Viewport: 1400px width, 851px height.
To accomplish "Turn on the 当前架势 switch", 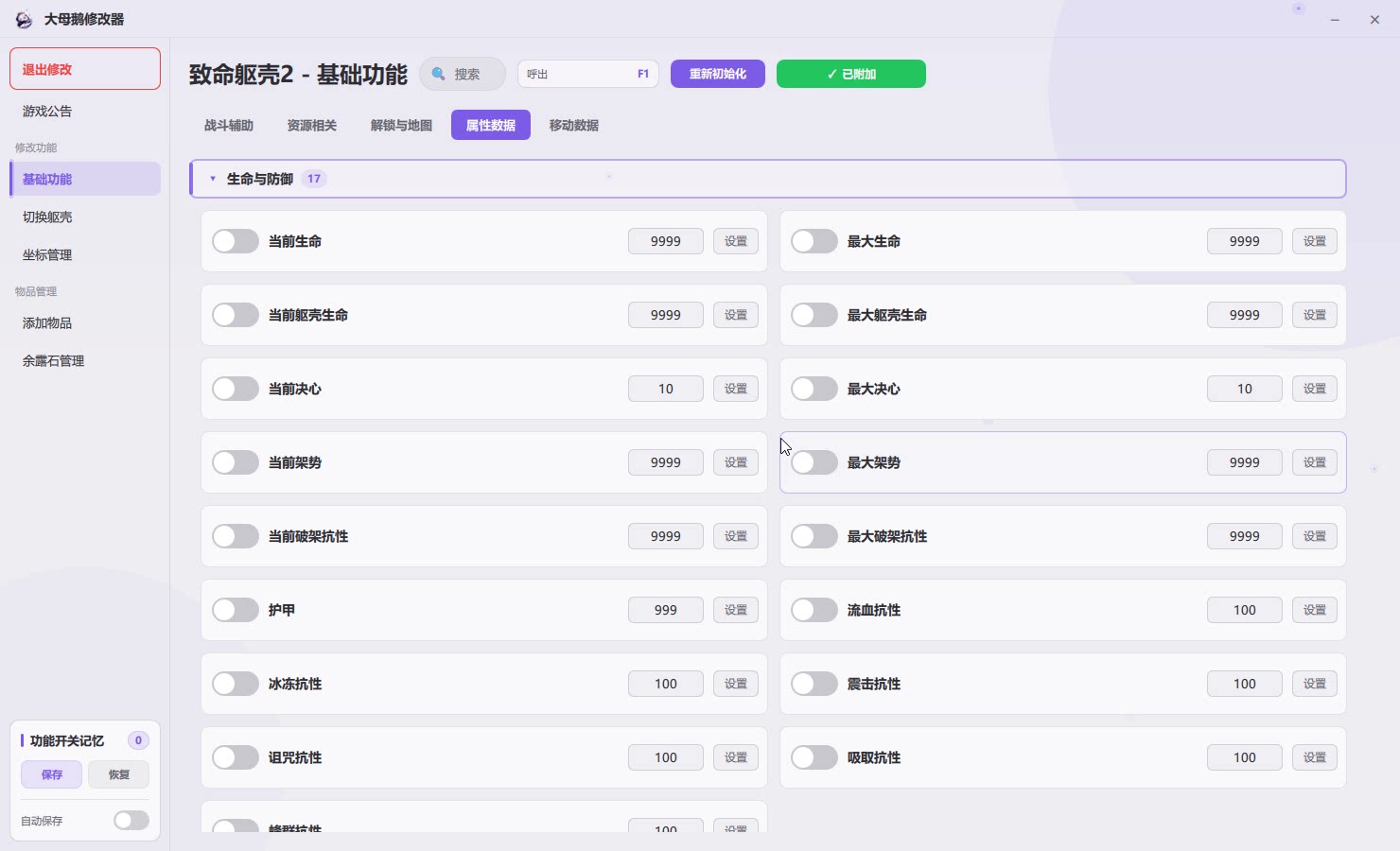I will coord(236,462).
